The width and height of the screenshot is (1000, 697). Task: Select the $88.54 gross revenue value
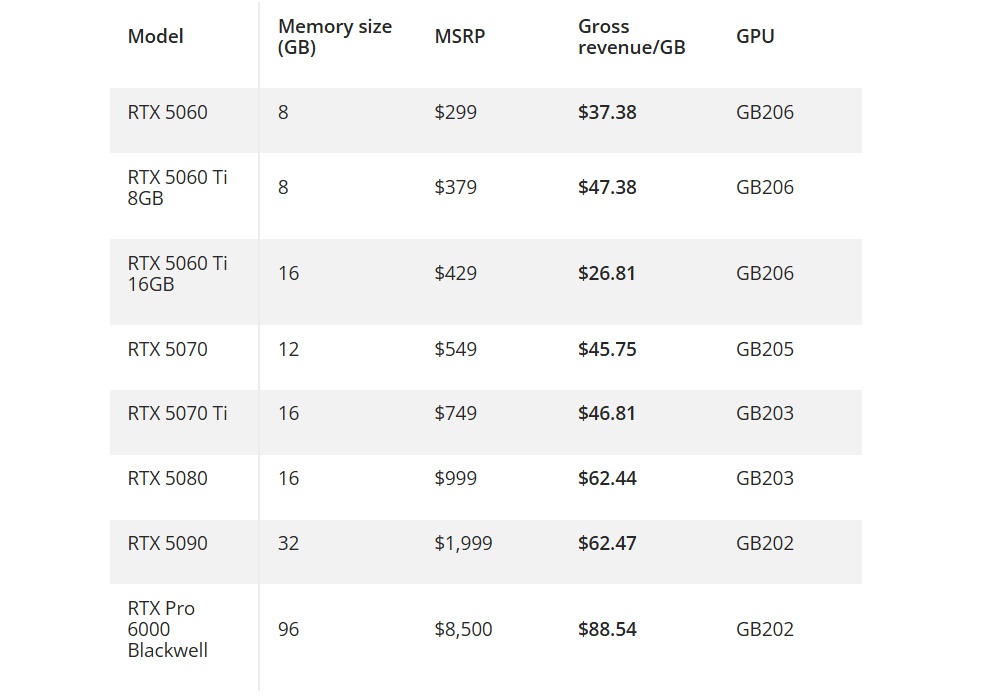607,629
